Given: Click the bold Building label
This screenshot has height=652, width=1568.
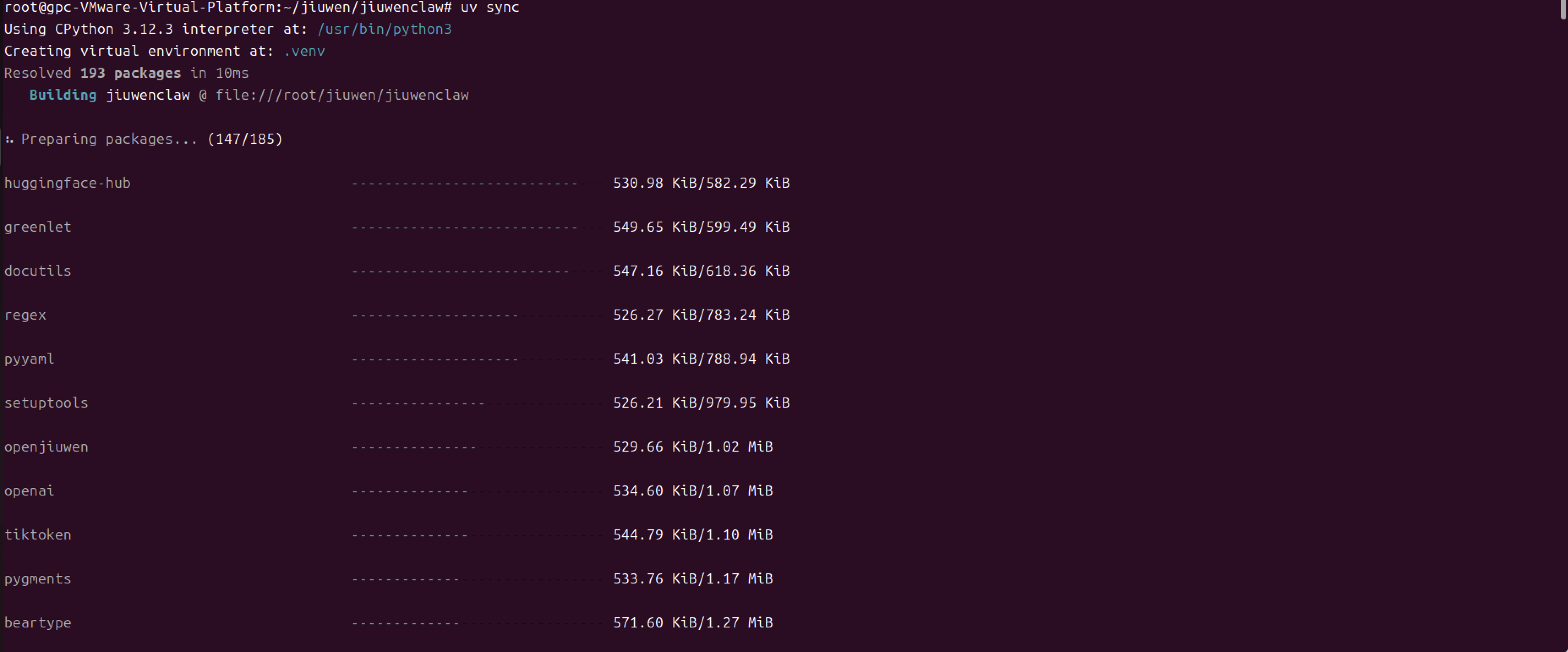Looking at the screenshot, I should pos(63,95).
